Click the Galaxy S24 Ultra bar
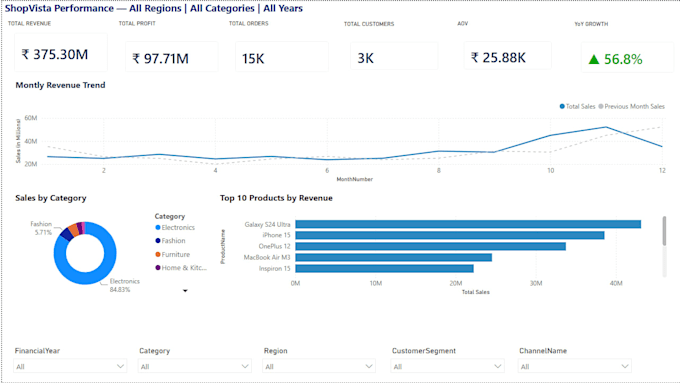The image size is (680, 383). coord(468,224)
